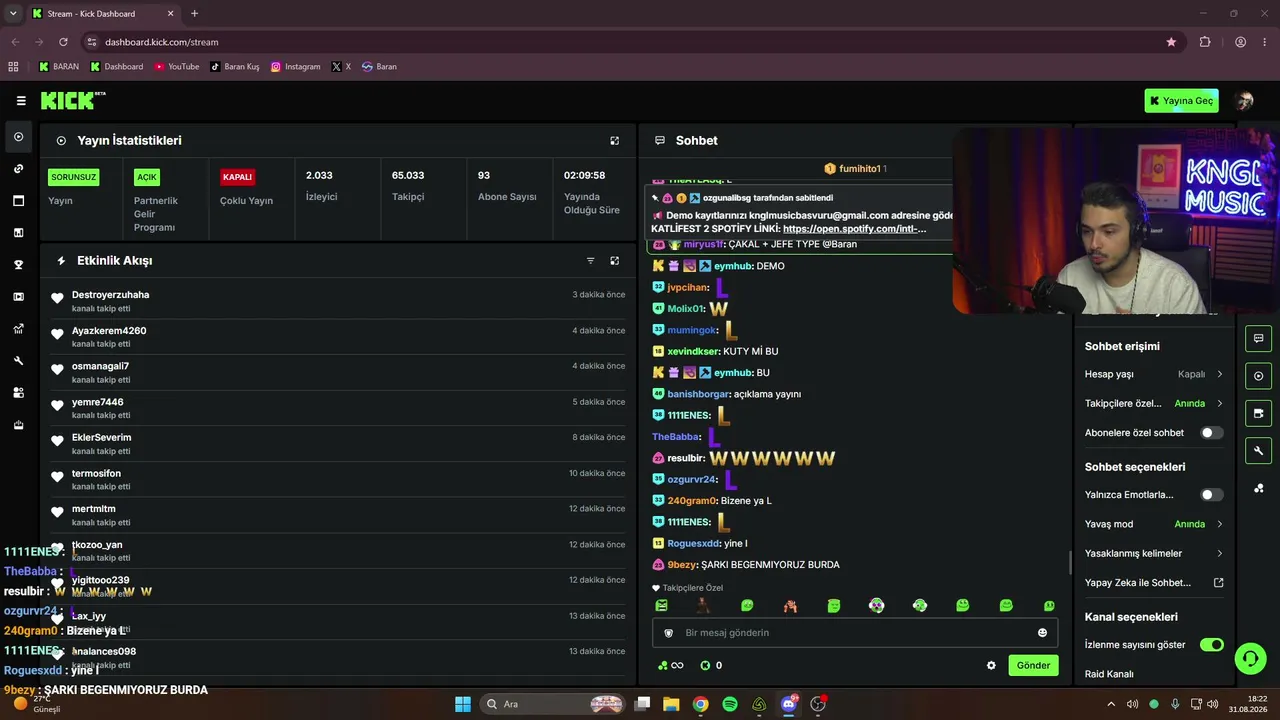Open File Explorer from the taskbar

pyautogui.click(x=671, y=704)
